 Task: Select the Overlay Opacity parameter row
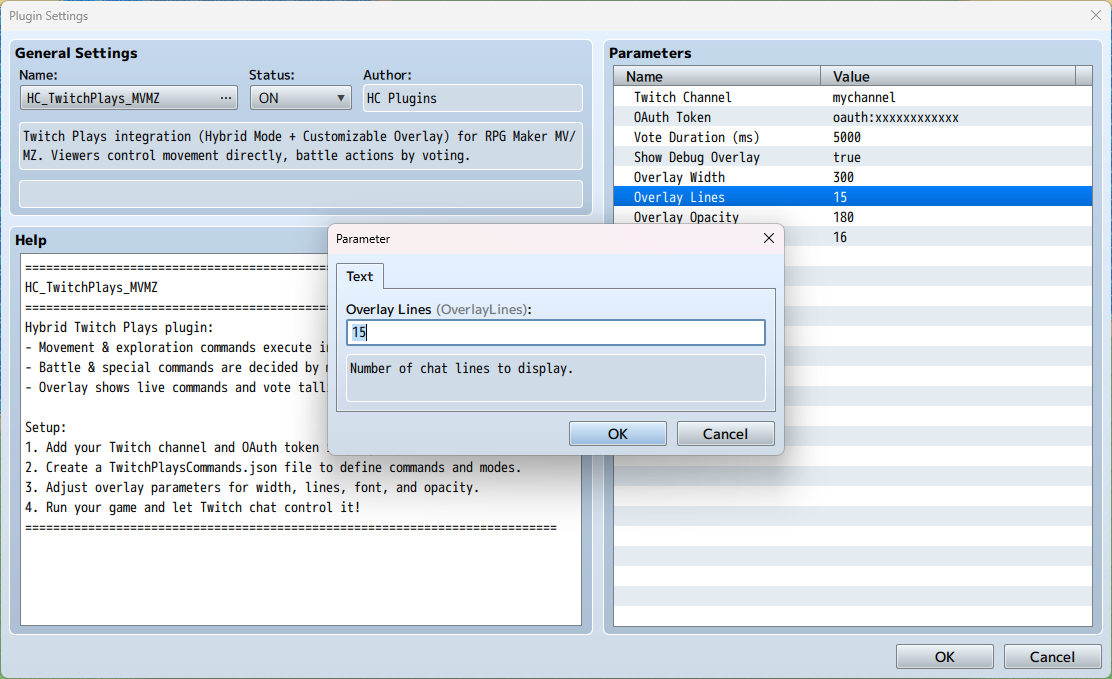pyautogui.click(x=852, y=216)
